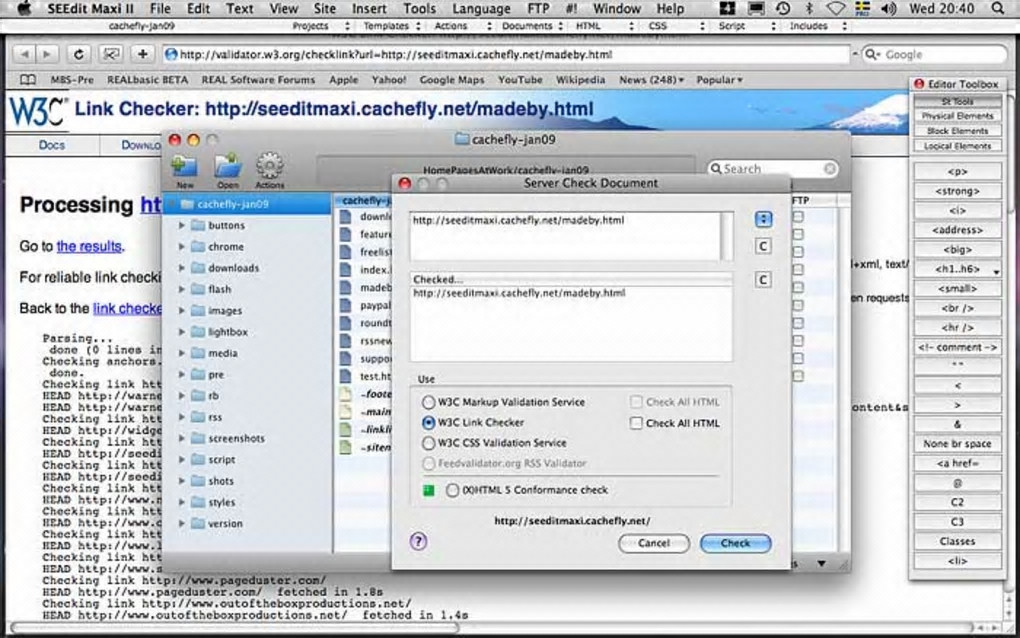Expand the lightbox folder
This screenshot has width=1020, height=638.
coord(181,332)
